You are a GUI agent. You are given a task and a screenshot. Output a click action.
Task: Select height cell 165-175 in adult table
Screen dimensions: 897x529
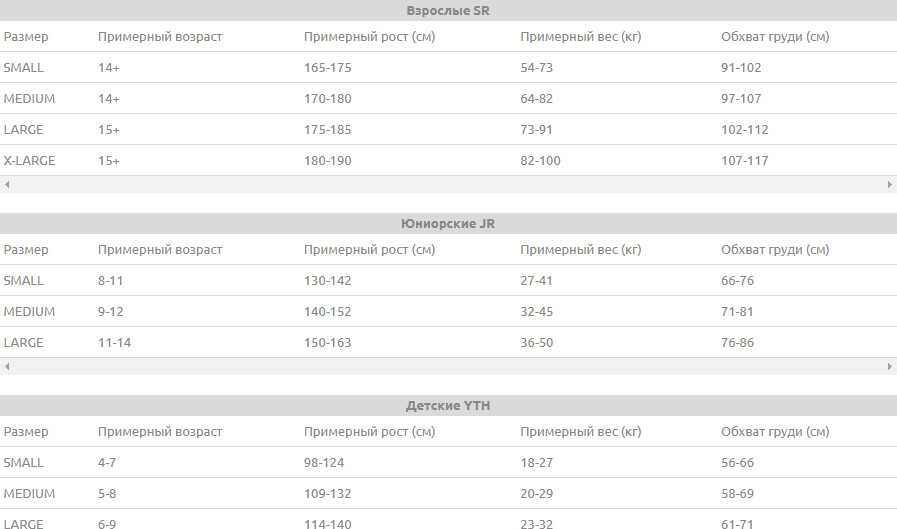click(328, 68)
